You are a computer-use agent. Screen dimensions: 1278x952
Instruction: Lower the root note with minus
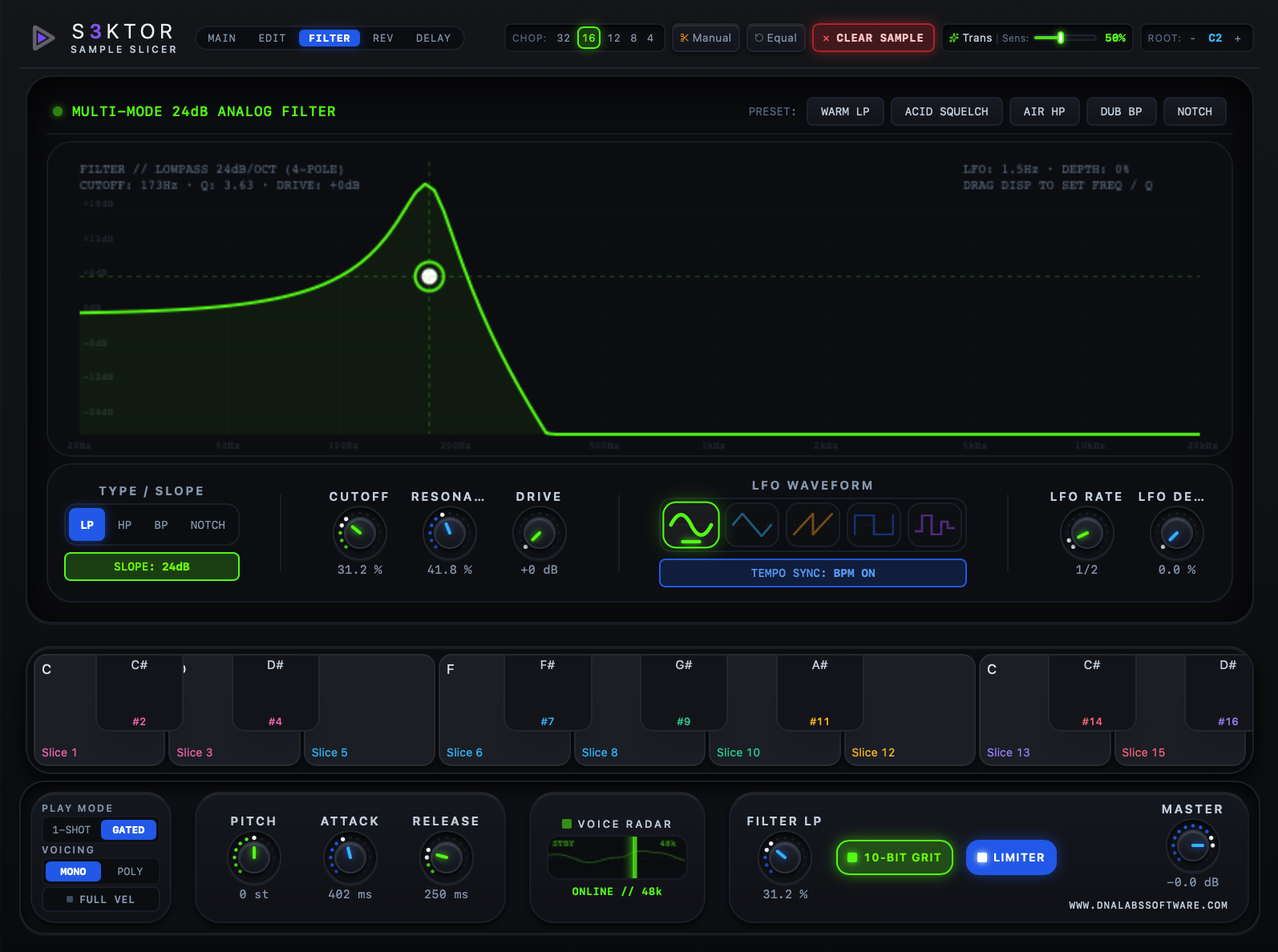[1193, 38]
